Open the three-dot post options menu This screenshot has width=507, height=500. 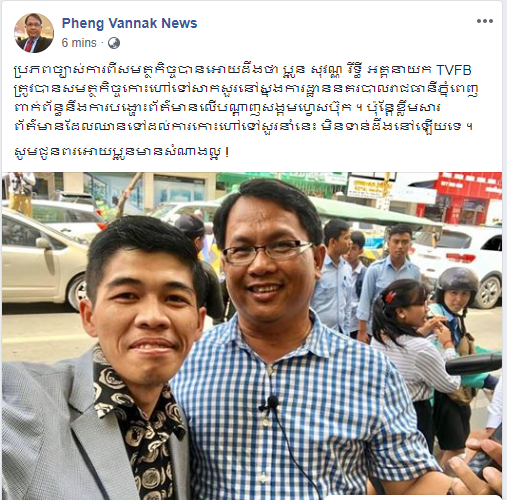tap(485, 21)
